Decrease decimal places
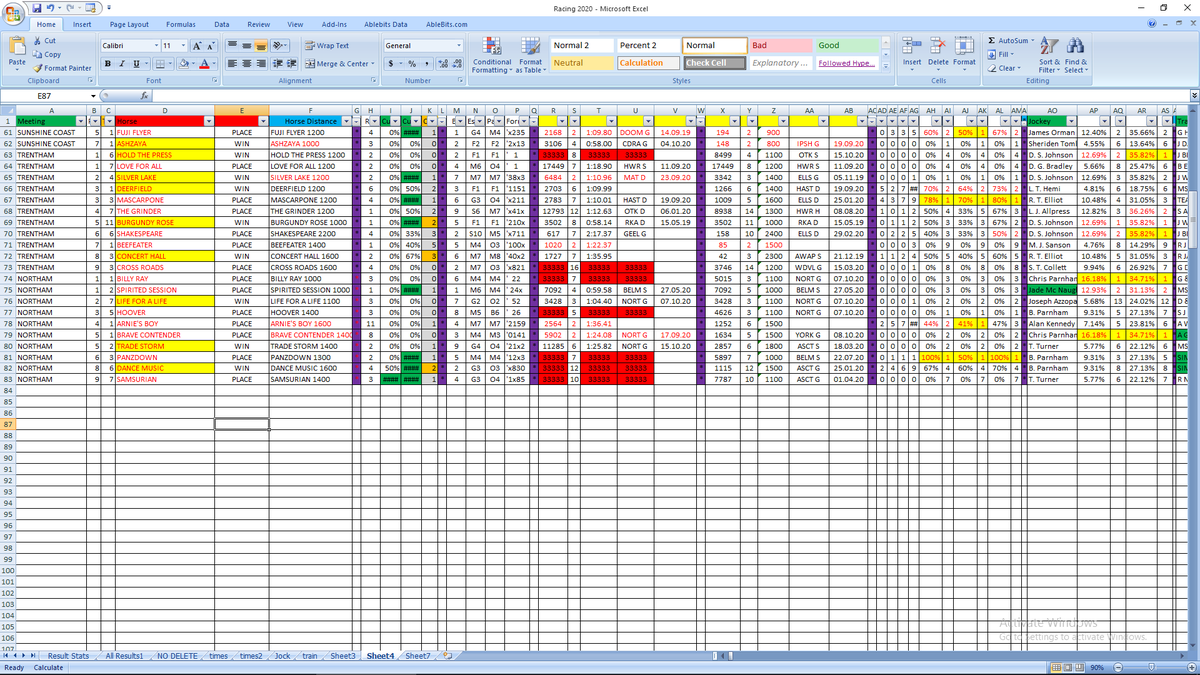The height and width of the screenshot is (675, 1200). click(x=457, y=63)
